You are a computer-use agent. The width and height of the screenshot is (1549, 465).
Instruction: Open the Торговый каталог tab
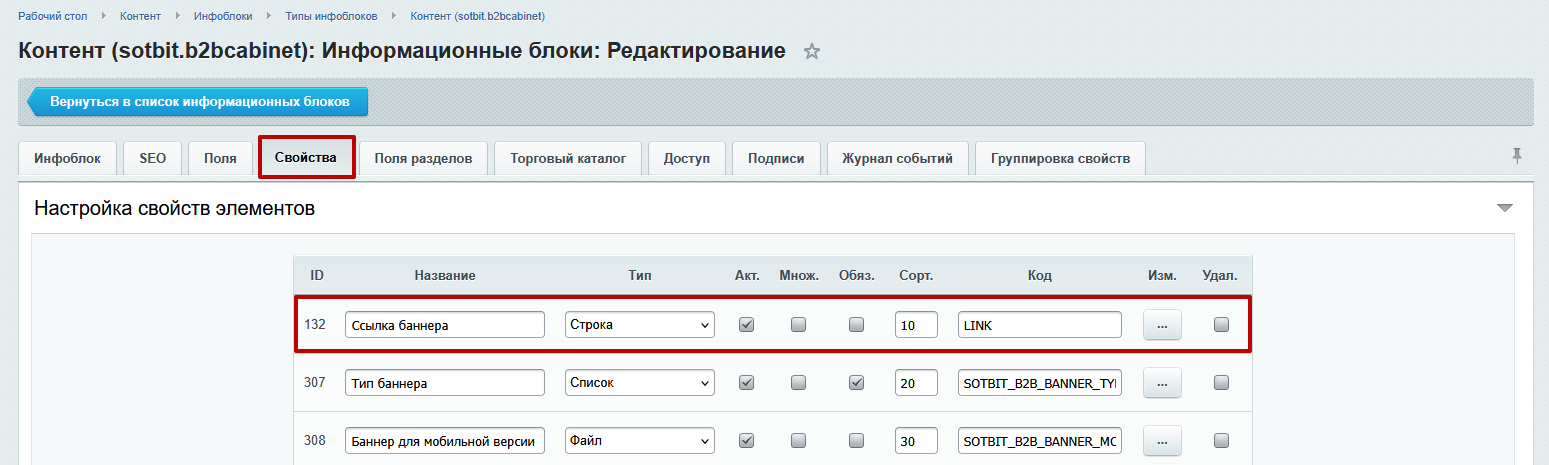click(568, 158)
